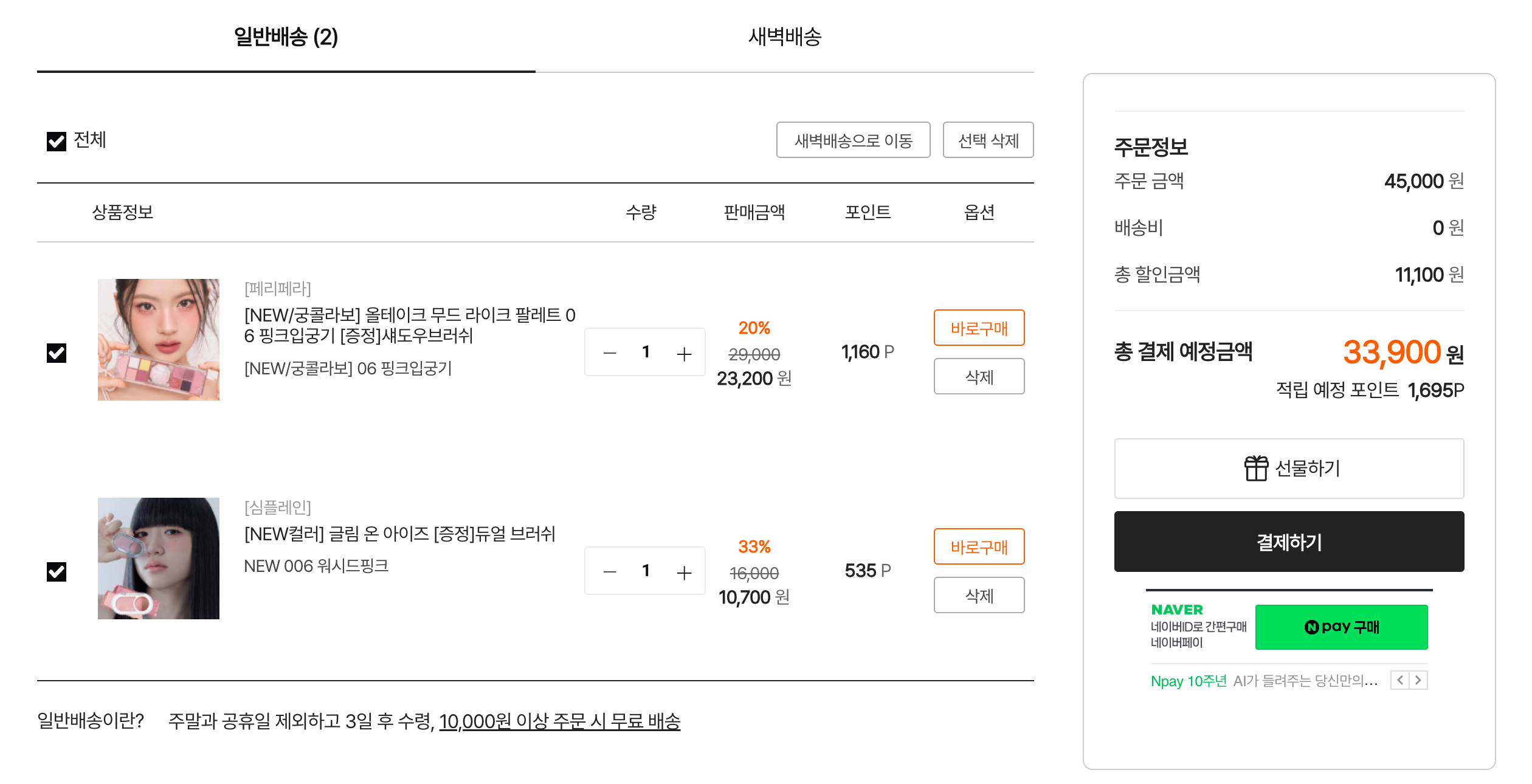Image resolution: width=1532 pixels, height=784 pixels.
Task: Click 새벽배송으로 이동 button
Action: click(853, 140)
